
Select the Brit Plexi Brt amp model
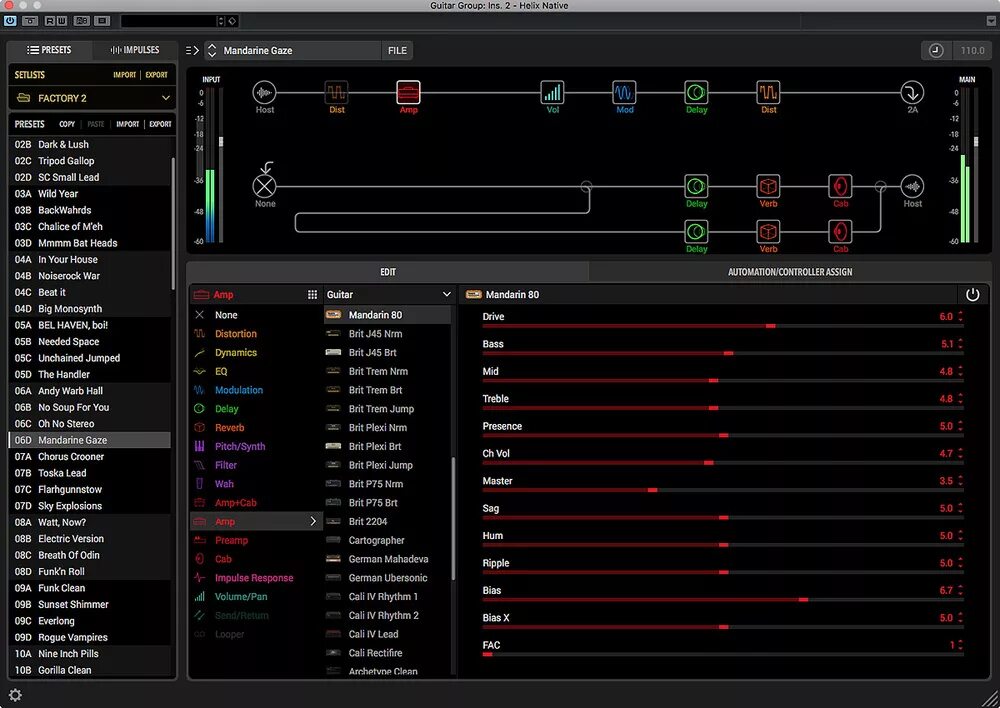[388, 446]
